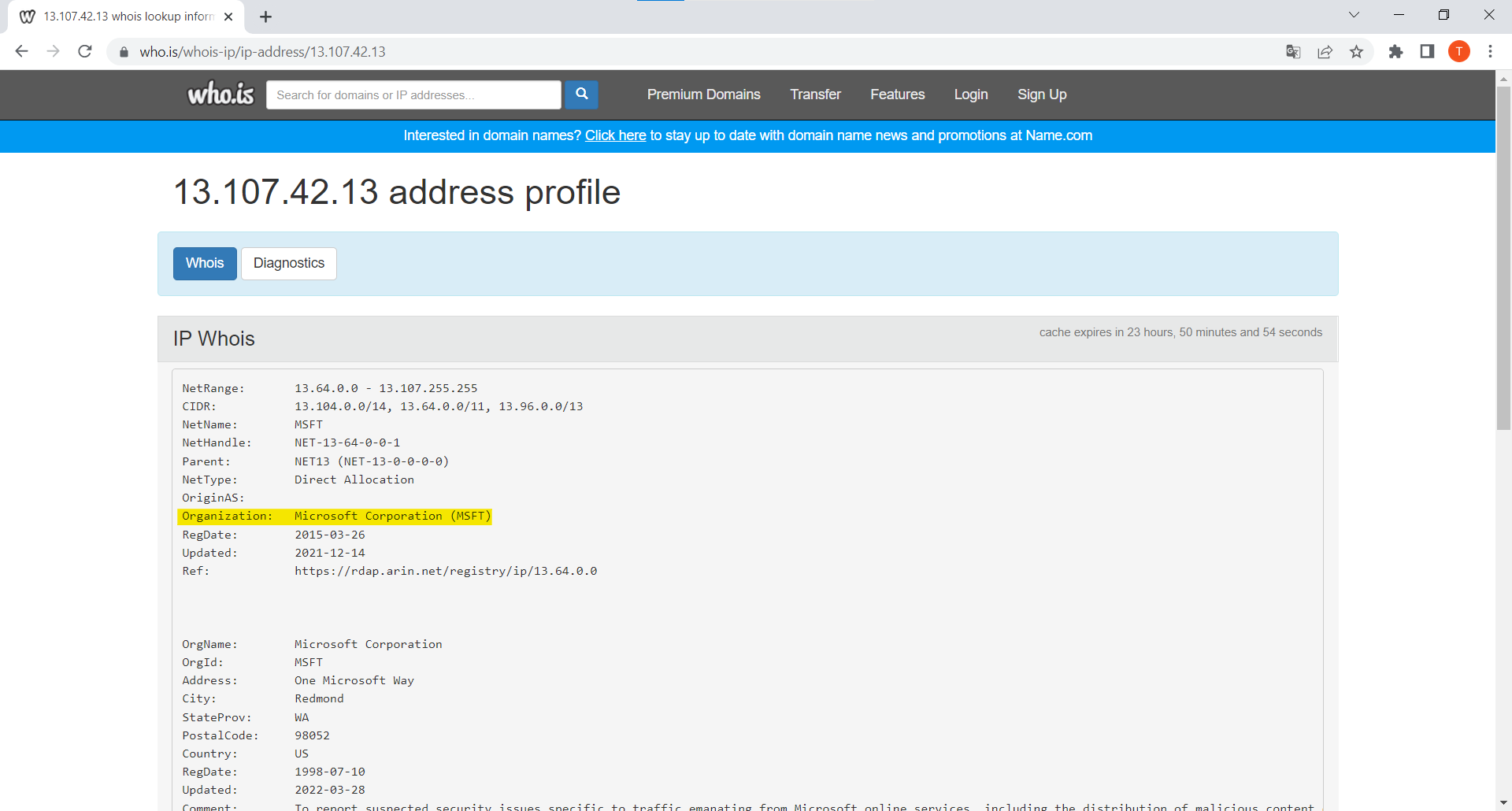Click the scrollbar up arrow
This screenshot has width=1512, height=811.
(x=1503, y=78)
